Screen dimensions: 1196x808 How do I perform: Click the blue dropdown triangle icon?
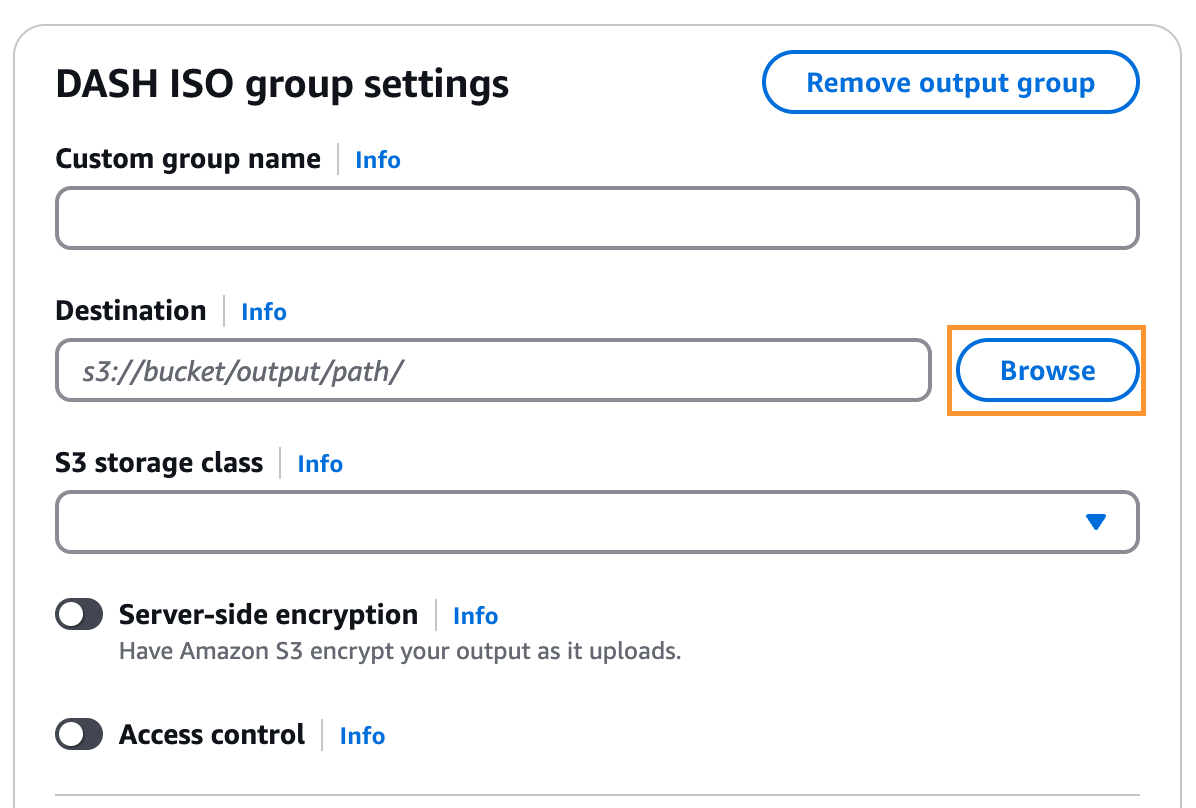point(1097,520)
